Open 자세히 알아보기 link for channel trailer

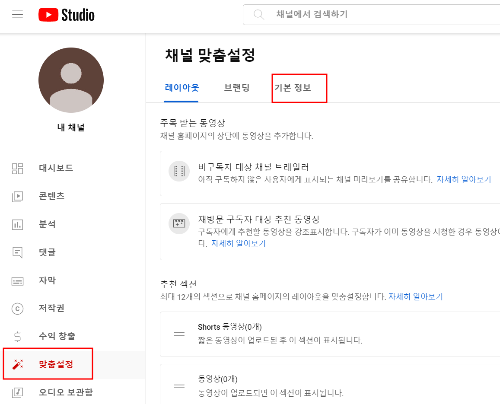(464, 179)
